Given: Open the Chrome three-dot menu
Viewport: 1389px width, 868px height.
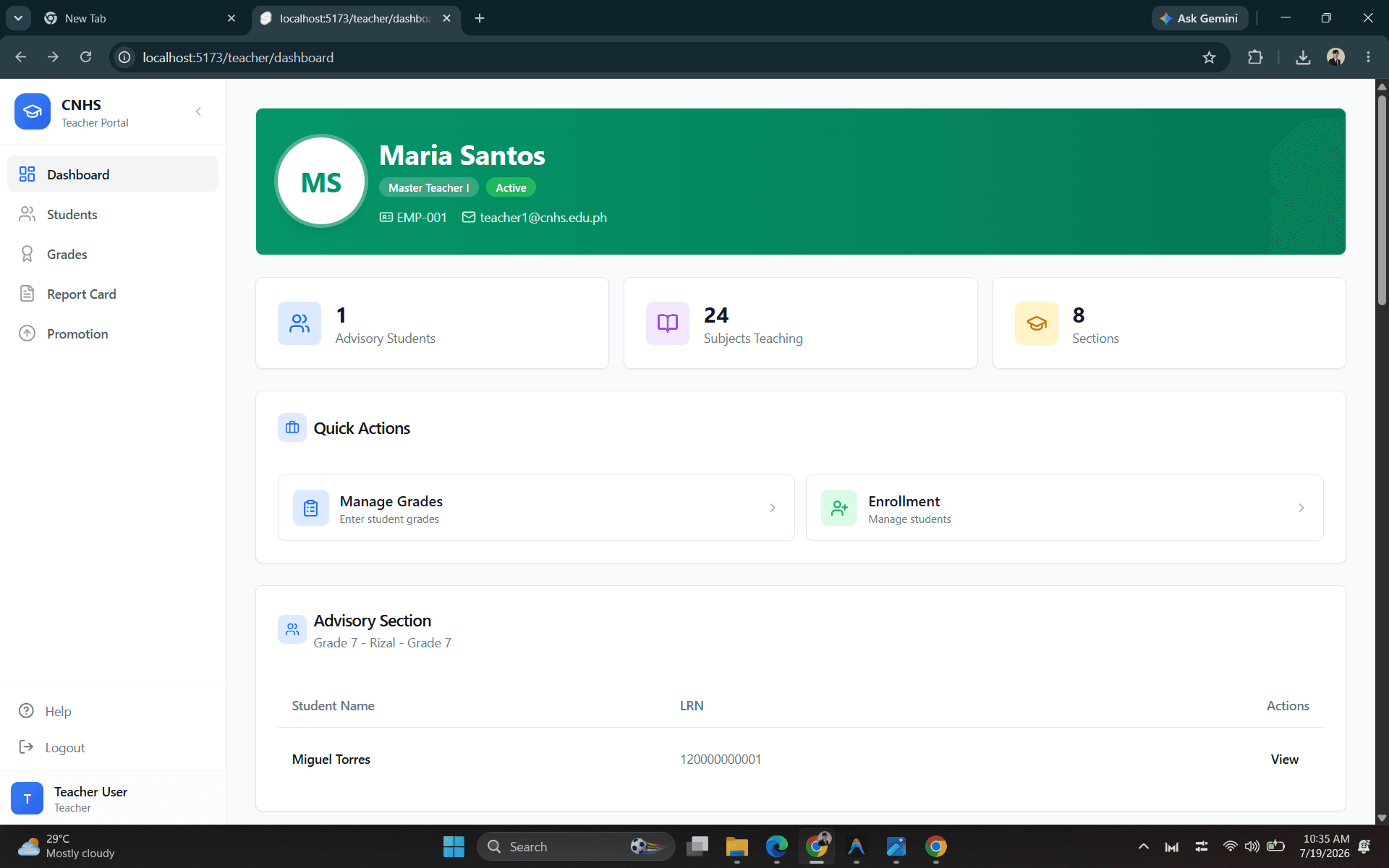Looking at the screenshot, I should pyautogui.click(x=1368, y=57).
